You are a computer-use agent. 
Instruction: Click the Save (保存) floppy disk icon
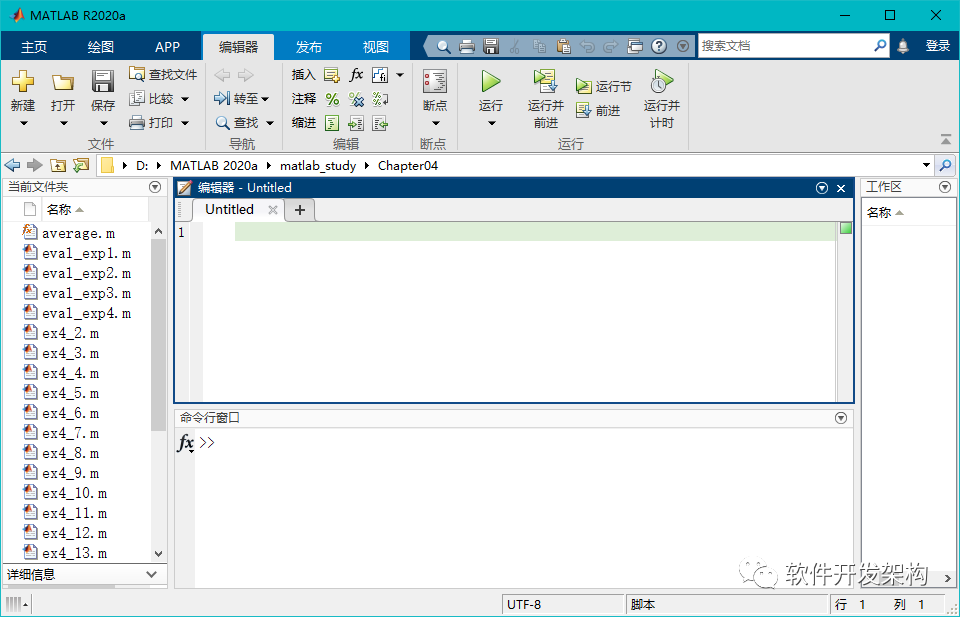[x=102, y=81]
